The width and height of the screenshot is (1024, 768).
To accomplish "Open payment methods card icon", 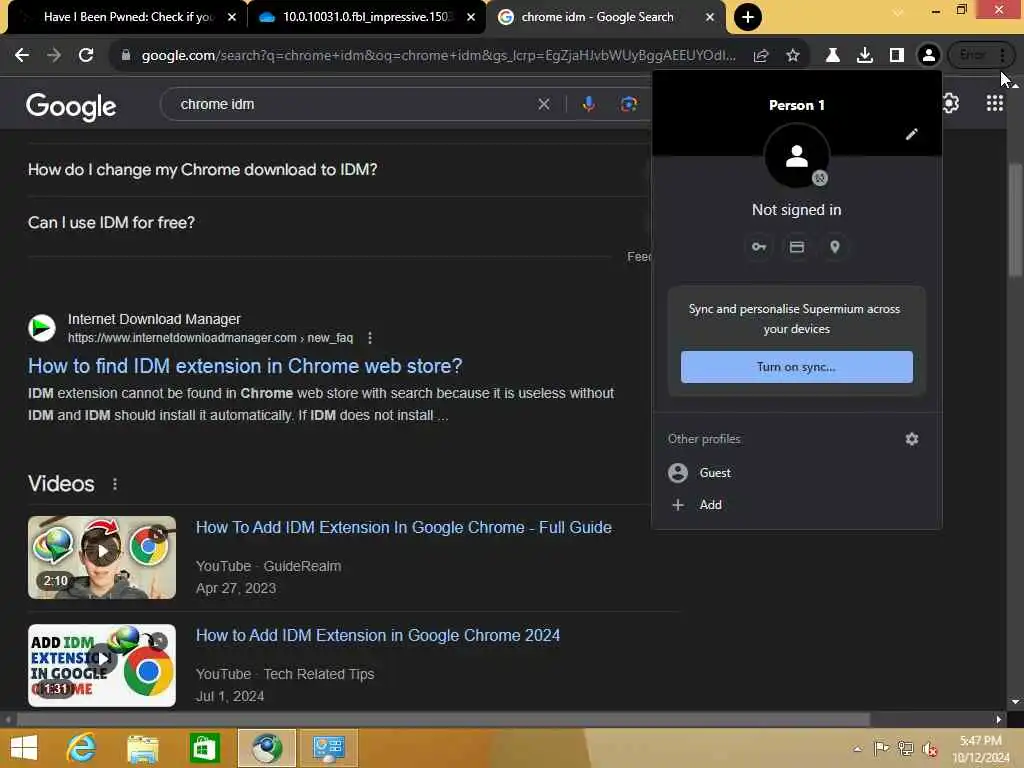I will click(797, 247).
